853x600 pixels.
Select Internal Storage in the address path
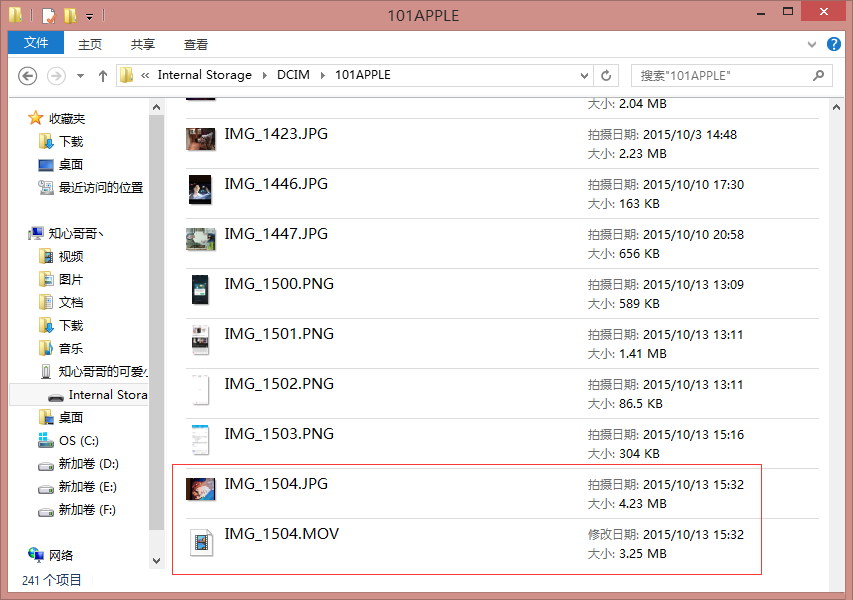pyautogui.click(x=205, y=75)
